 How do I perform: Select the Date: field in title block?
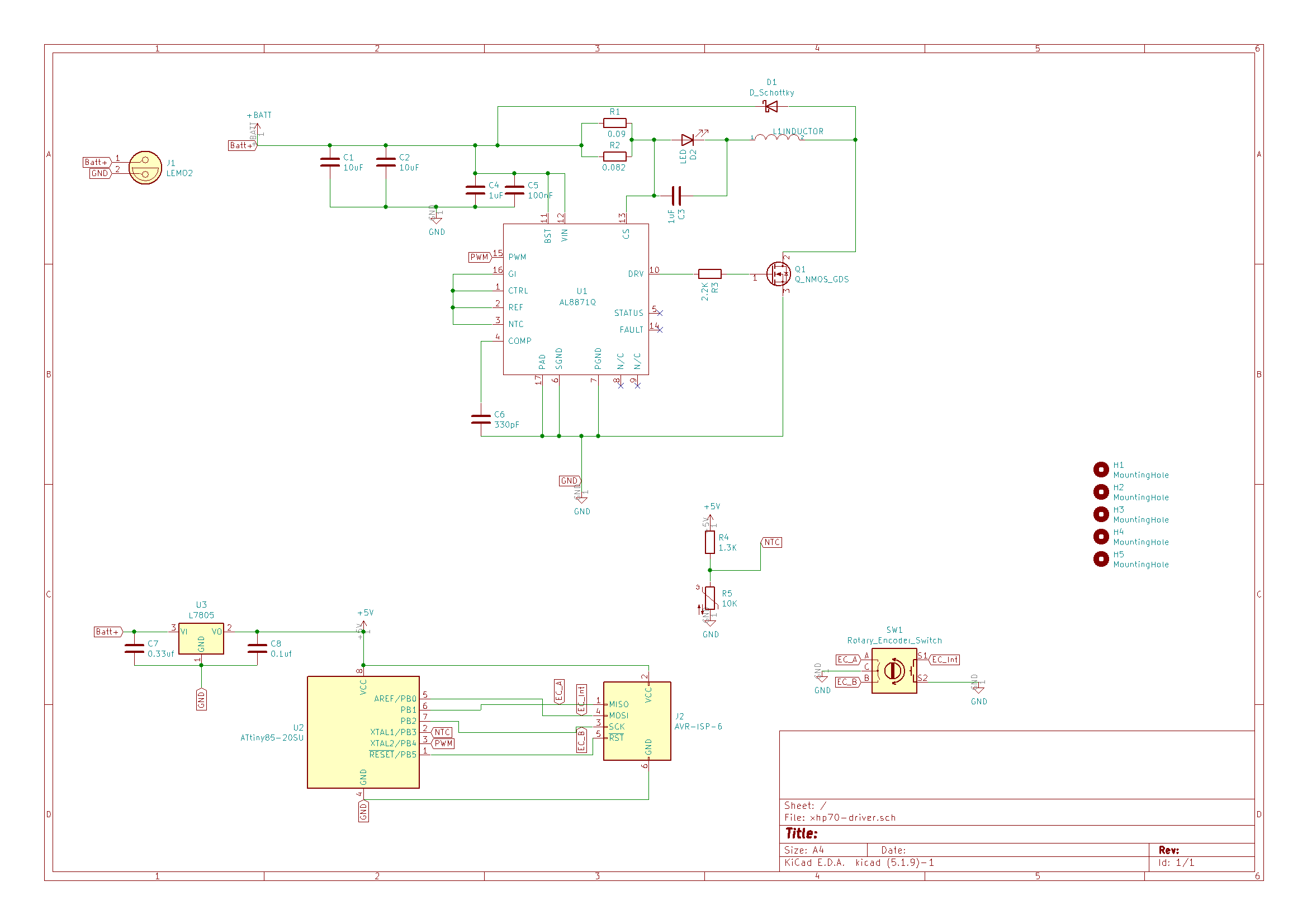point(893,850)
